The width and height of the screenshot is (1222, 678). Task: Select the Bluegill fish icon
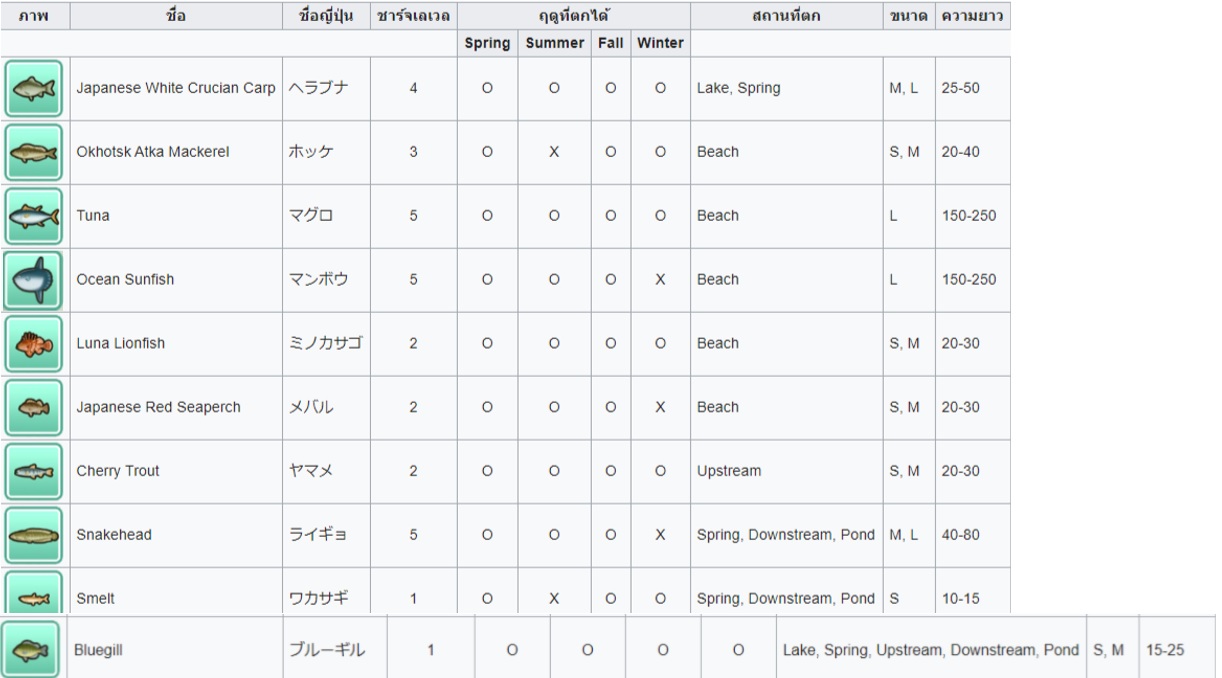tap(33, 649)
